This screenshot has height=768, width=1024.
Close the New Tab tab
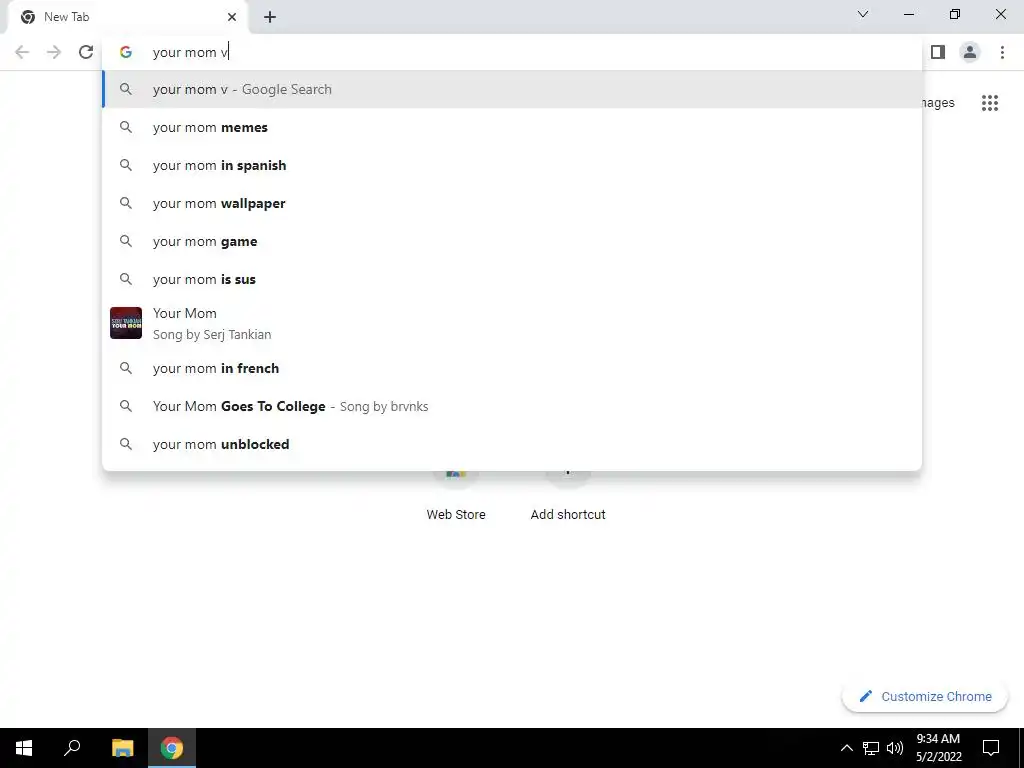[232, 18]
